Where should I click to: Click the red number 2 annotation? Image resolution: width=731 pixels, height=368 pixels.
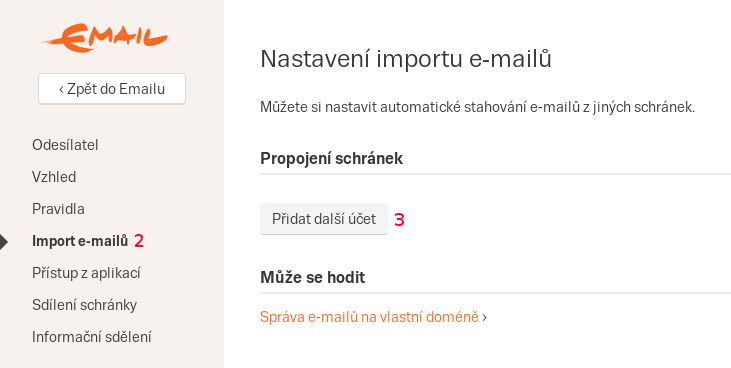[x=139, y=241]
